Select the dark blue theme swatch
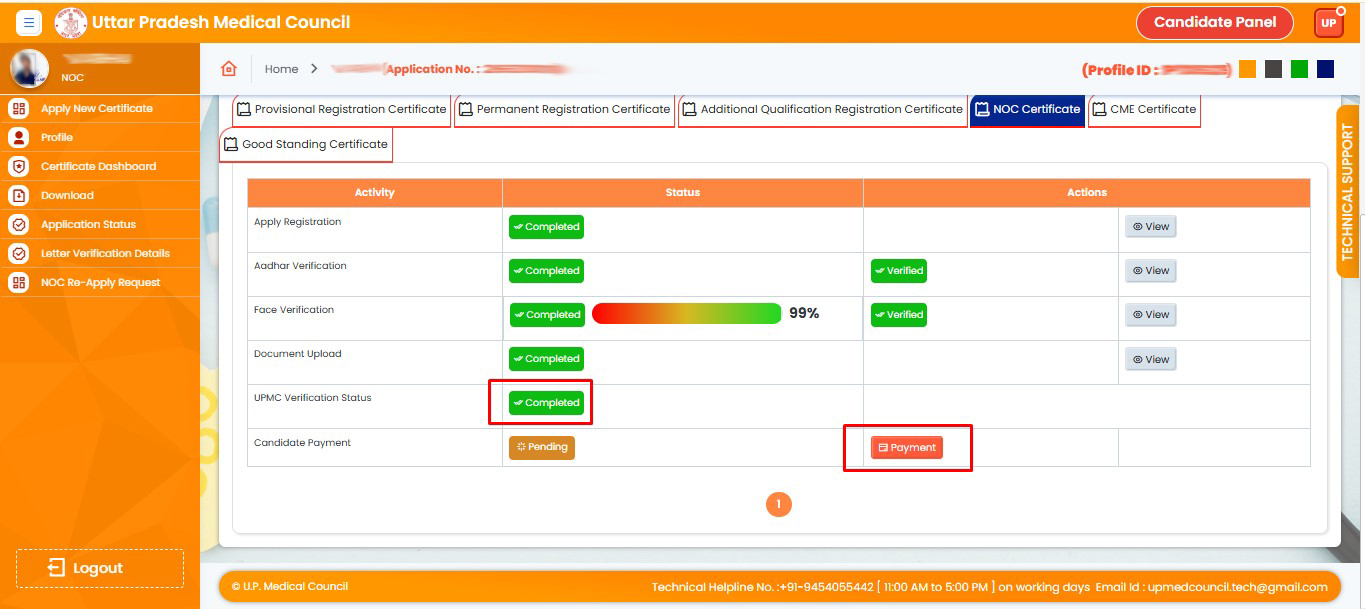This screenshot has height=609, width=1365. coord(1325,69)
